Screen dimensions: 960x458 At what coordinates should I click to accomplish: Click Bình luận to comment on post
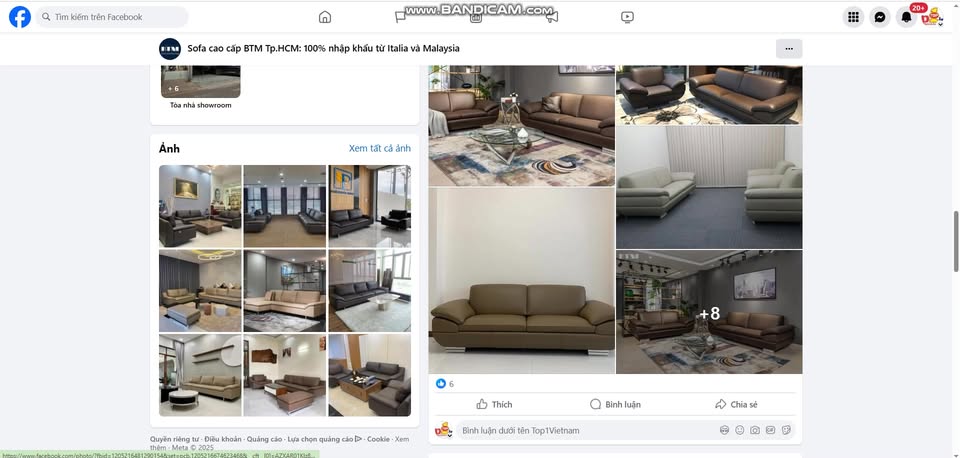(615, 404)
